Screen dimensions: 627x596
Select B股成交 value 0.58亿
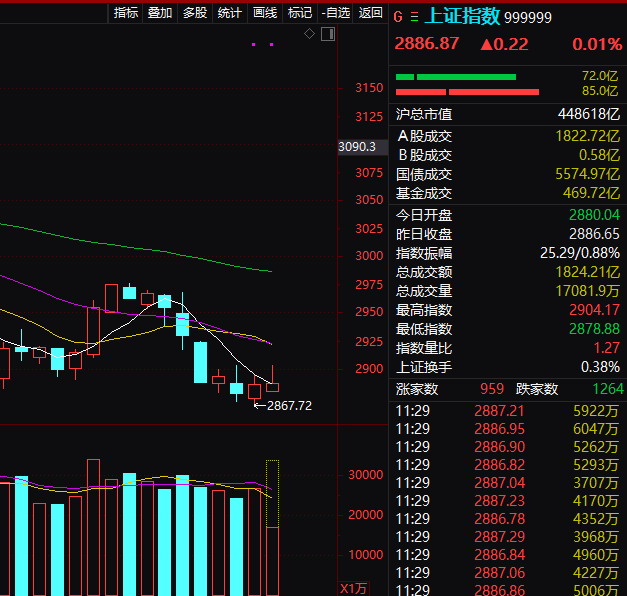pos(599,155)
